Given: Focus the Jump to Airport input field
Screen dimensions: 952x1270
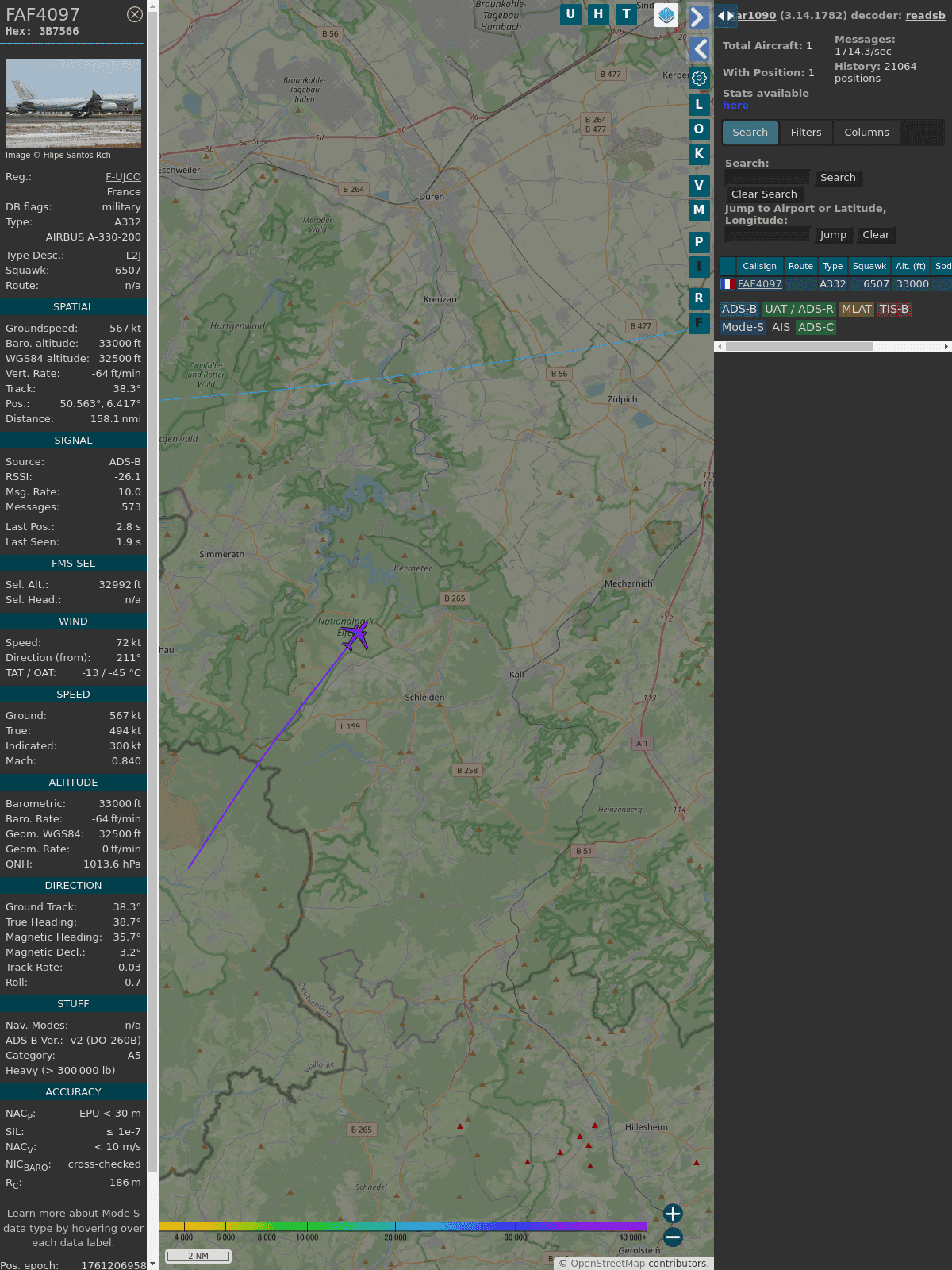Looking at the screenshot, I should pos(767,235).
